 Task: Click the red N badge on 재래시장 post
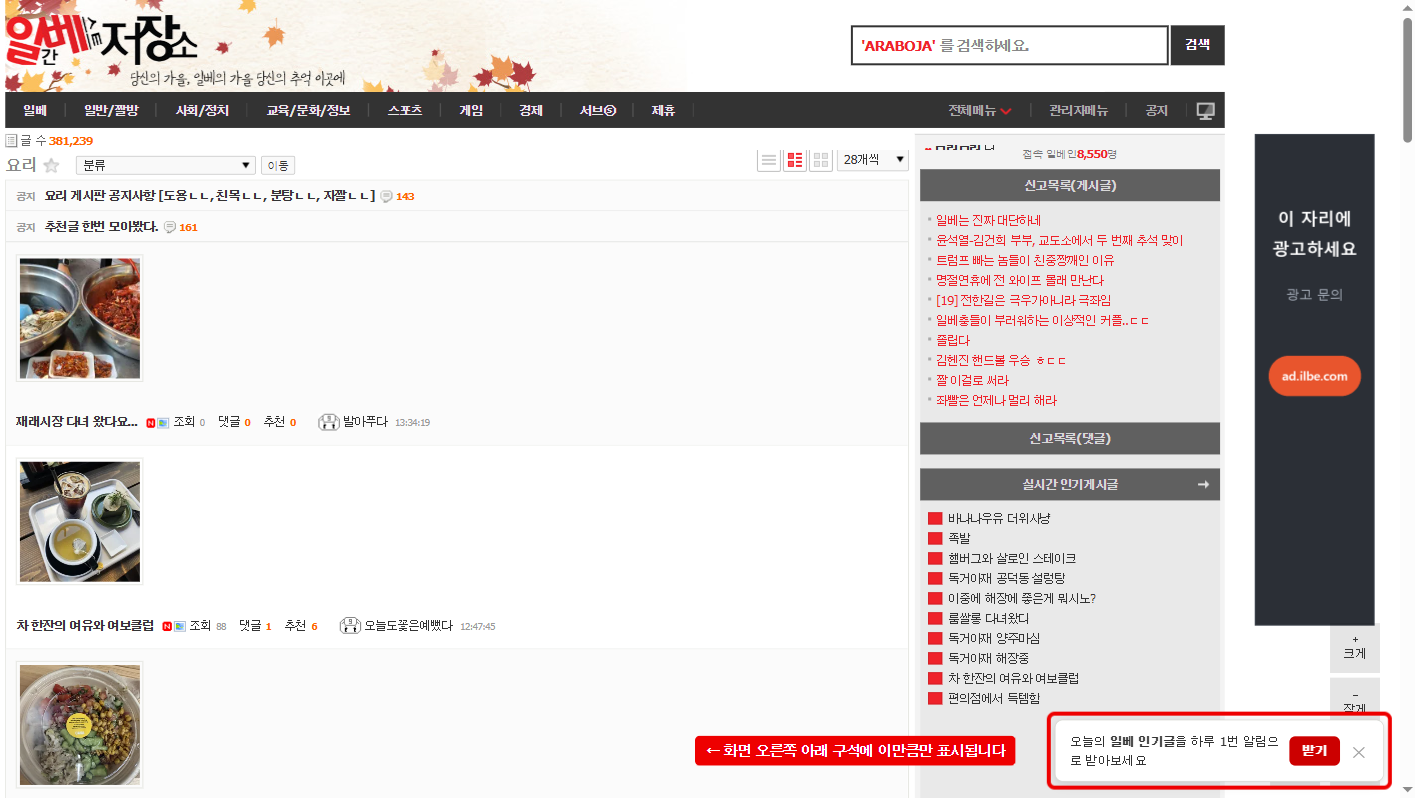pos(151,423)
